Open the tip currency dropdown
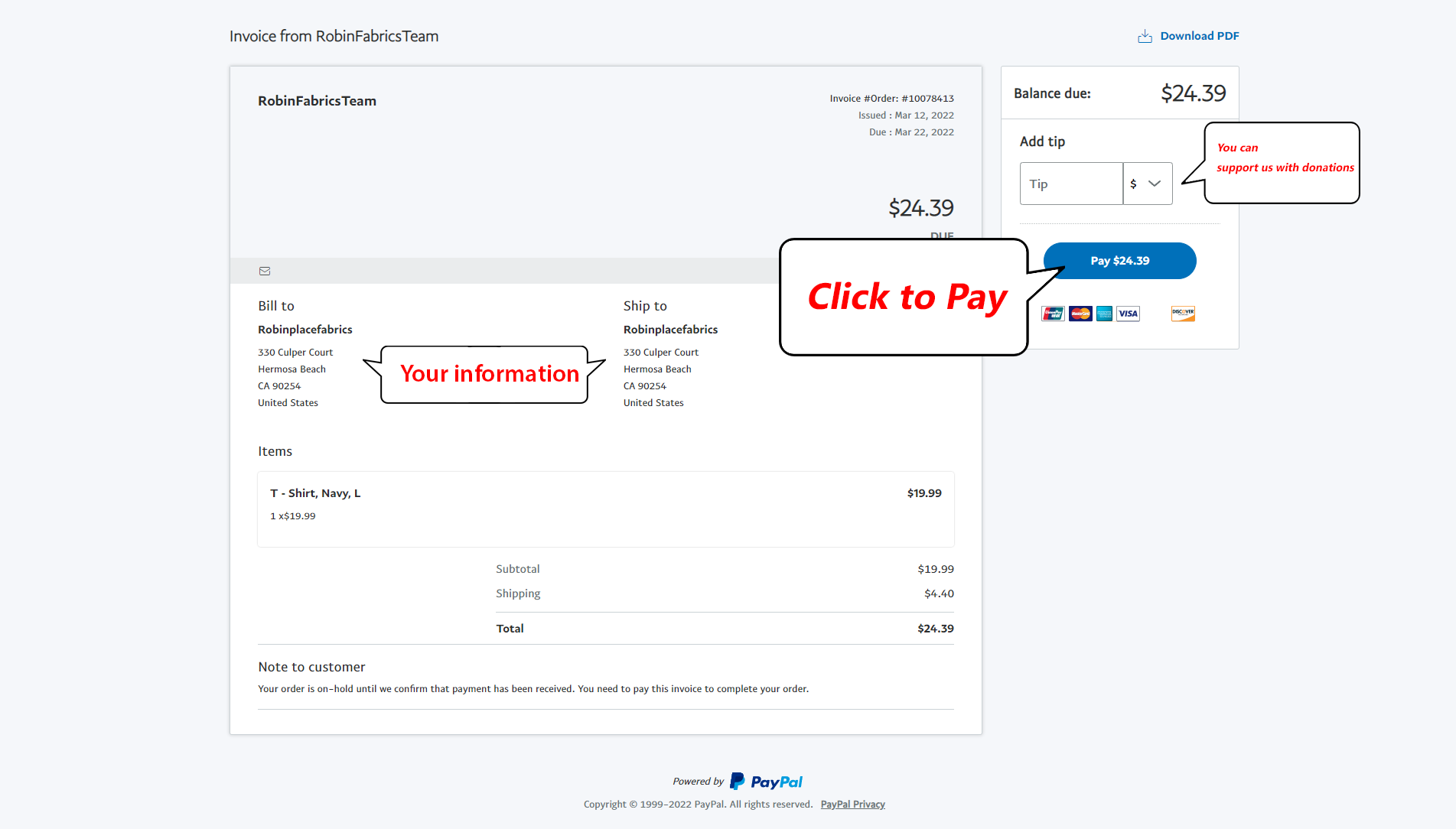 (1147, 184)
